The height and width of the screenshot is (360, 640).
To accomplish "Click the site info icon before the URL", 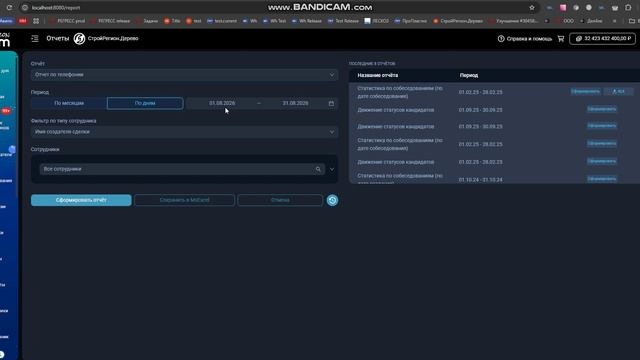I will click(x=25, y=7).
